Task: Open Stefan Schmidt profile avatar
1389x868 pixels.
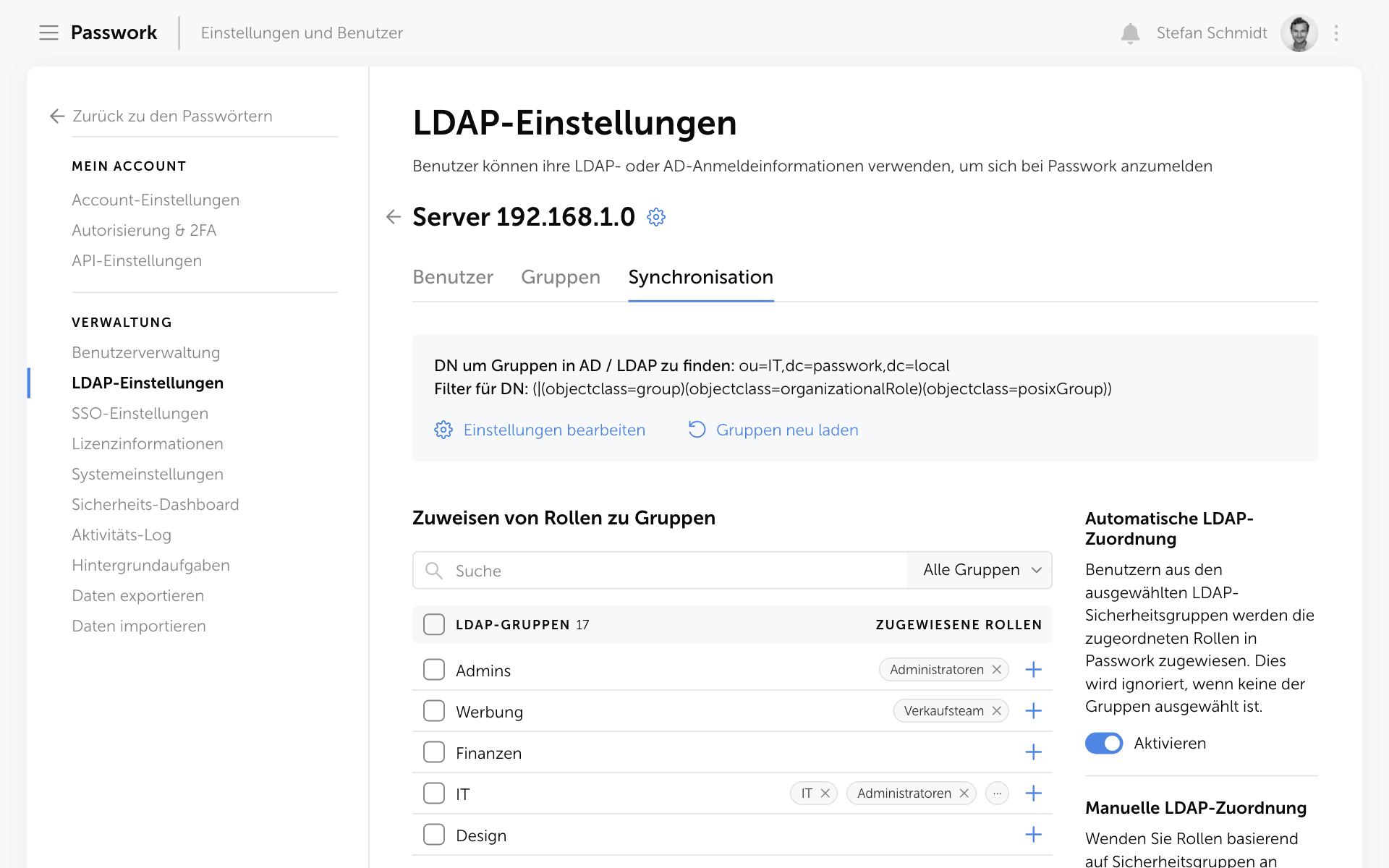Action: click(1299, 33)
